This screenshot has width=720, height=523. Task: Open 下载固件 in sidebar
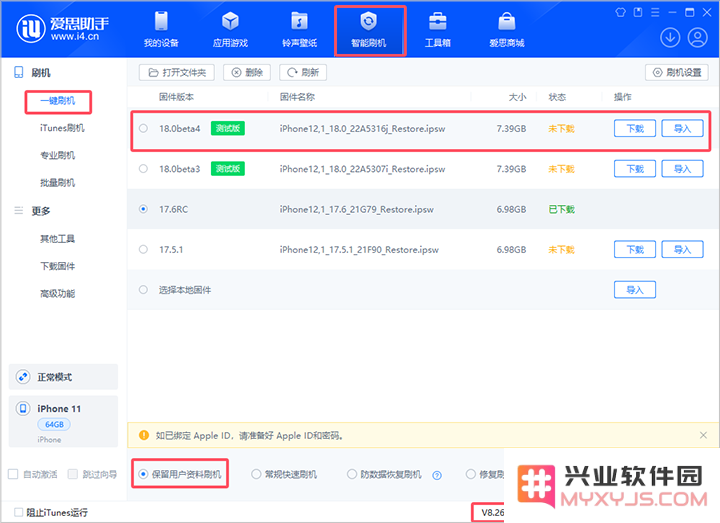57,266
